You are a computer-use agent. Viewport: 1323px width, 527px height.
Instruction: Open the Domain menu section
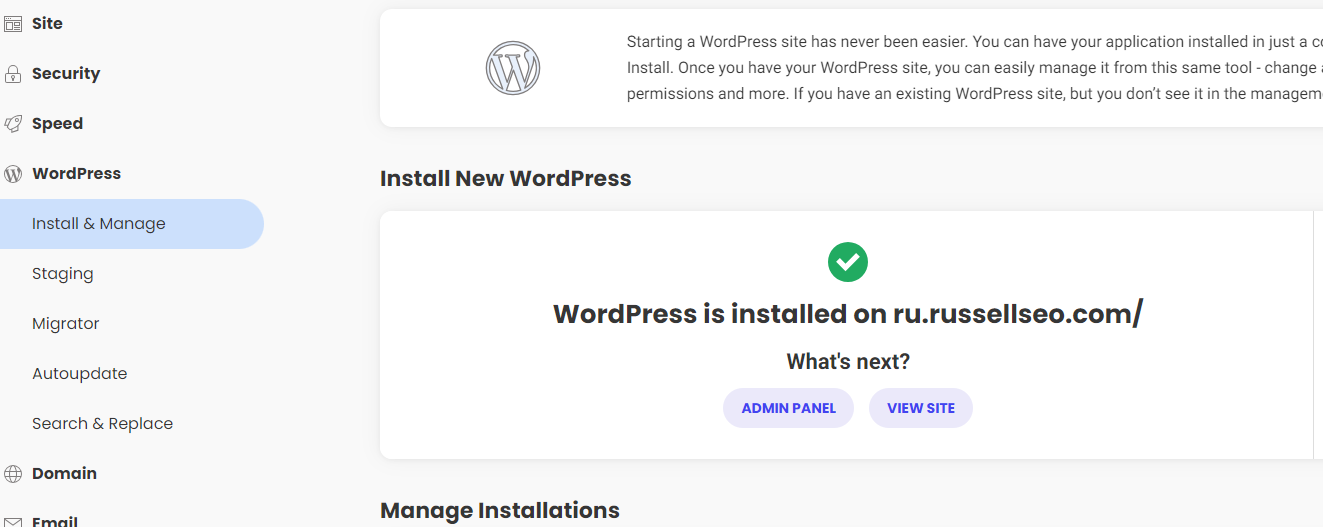click(64, 474)
